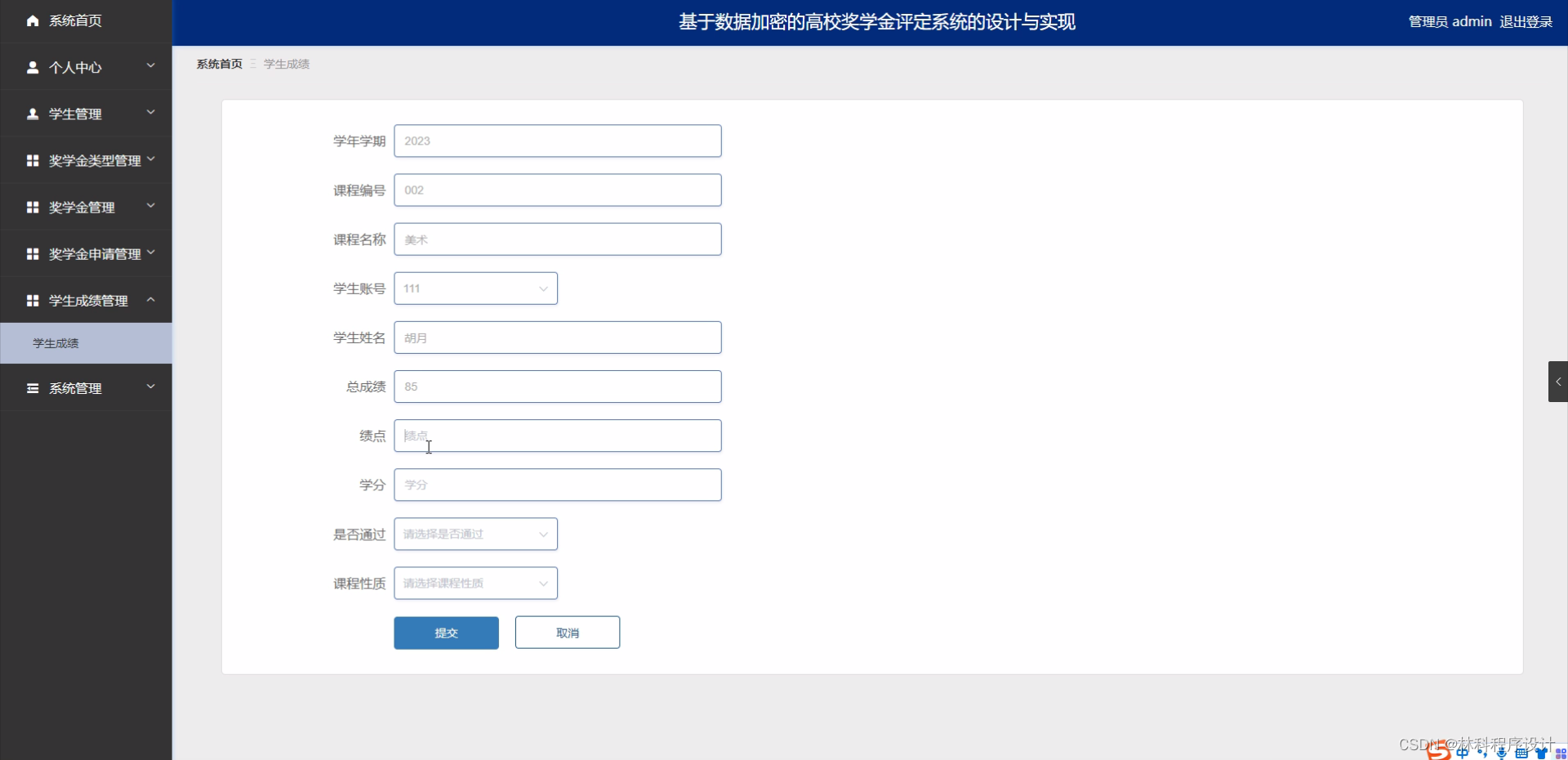Click the grid icon beside 奖学金管理
The image size is (1568, 760).
pyautogui.click(x=33, y=207)
